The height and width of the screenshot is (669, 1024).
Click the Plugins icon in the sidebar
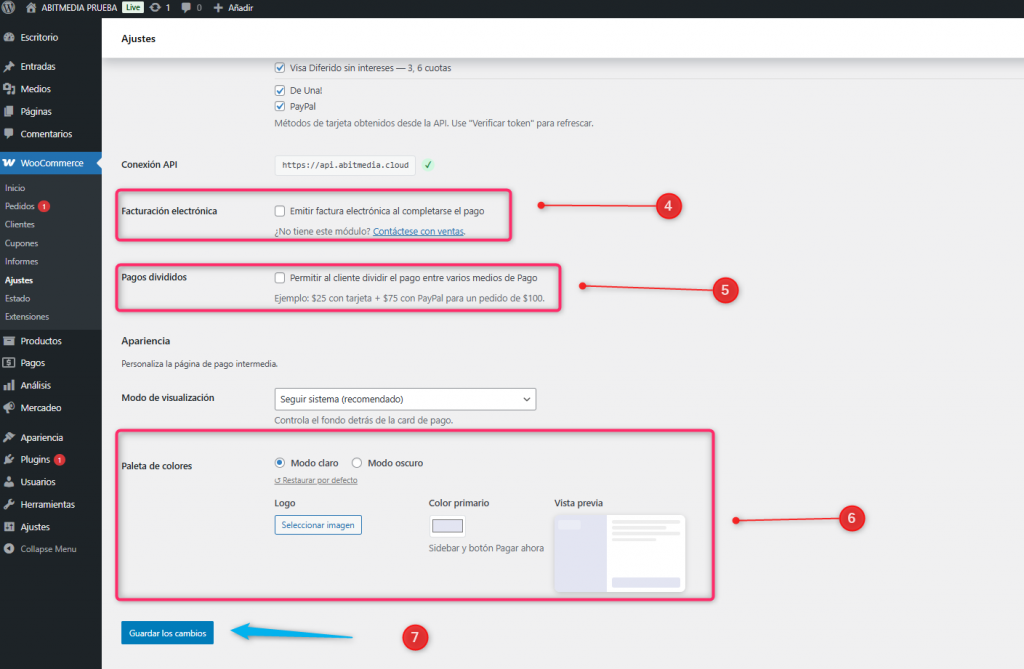[x=10, y=460]
